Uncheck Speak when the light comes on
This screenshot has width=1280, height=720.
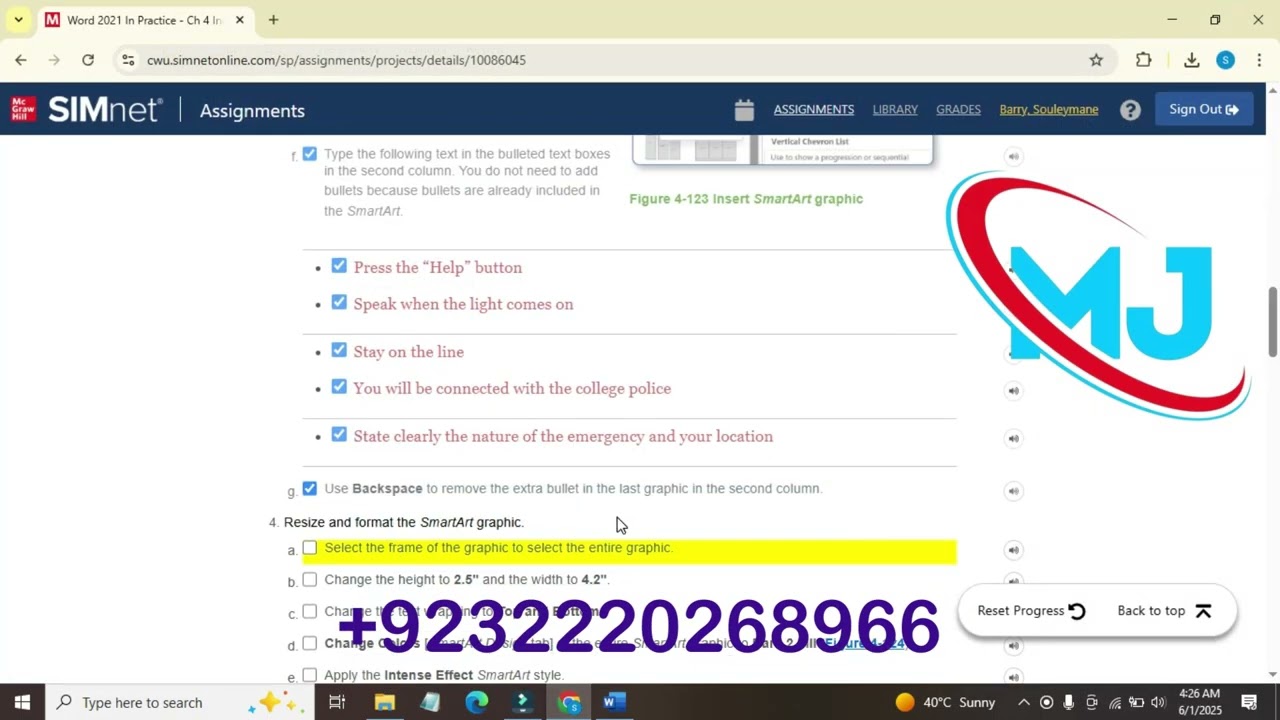(x=339, y=302)
